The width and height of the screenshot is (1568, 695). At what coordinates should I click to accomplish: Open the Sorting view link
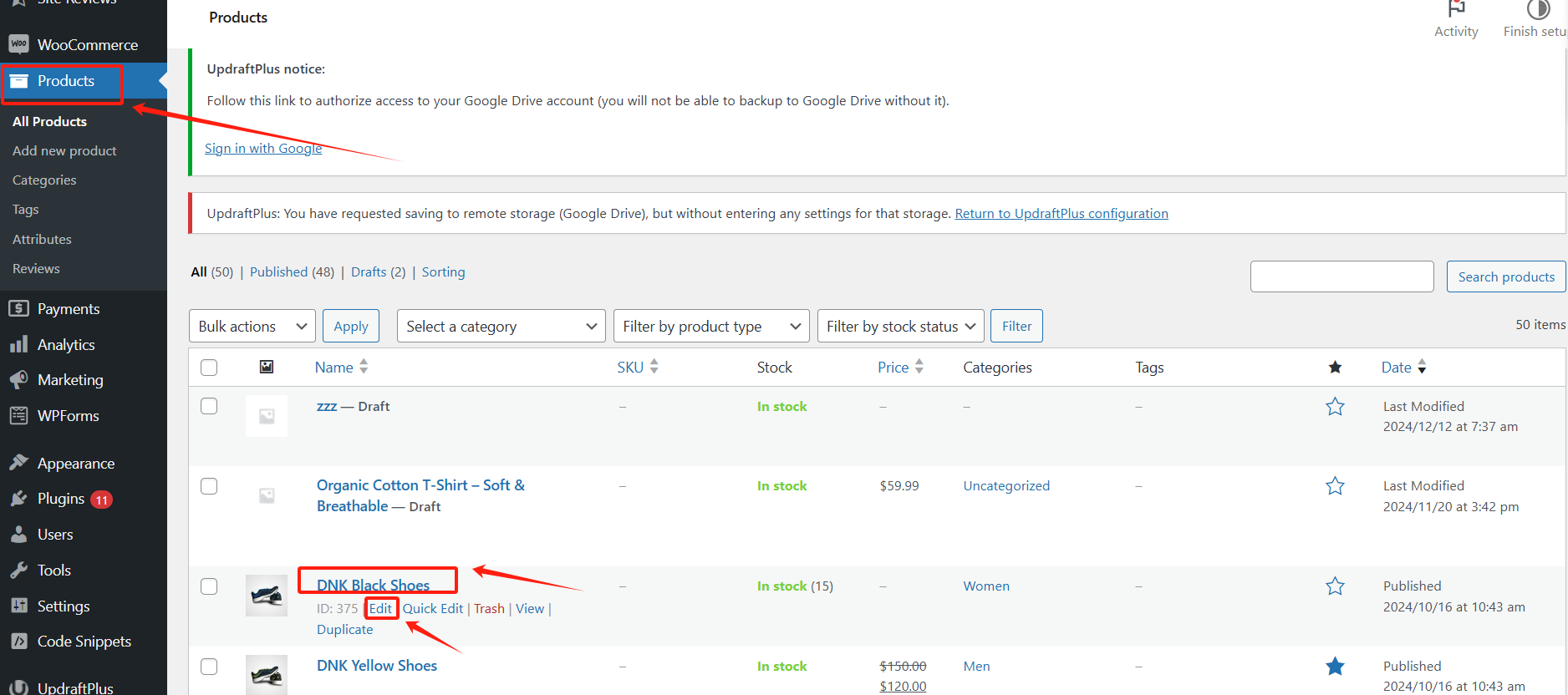click(x=443, y=272)
